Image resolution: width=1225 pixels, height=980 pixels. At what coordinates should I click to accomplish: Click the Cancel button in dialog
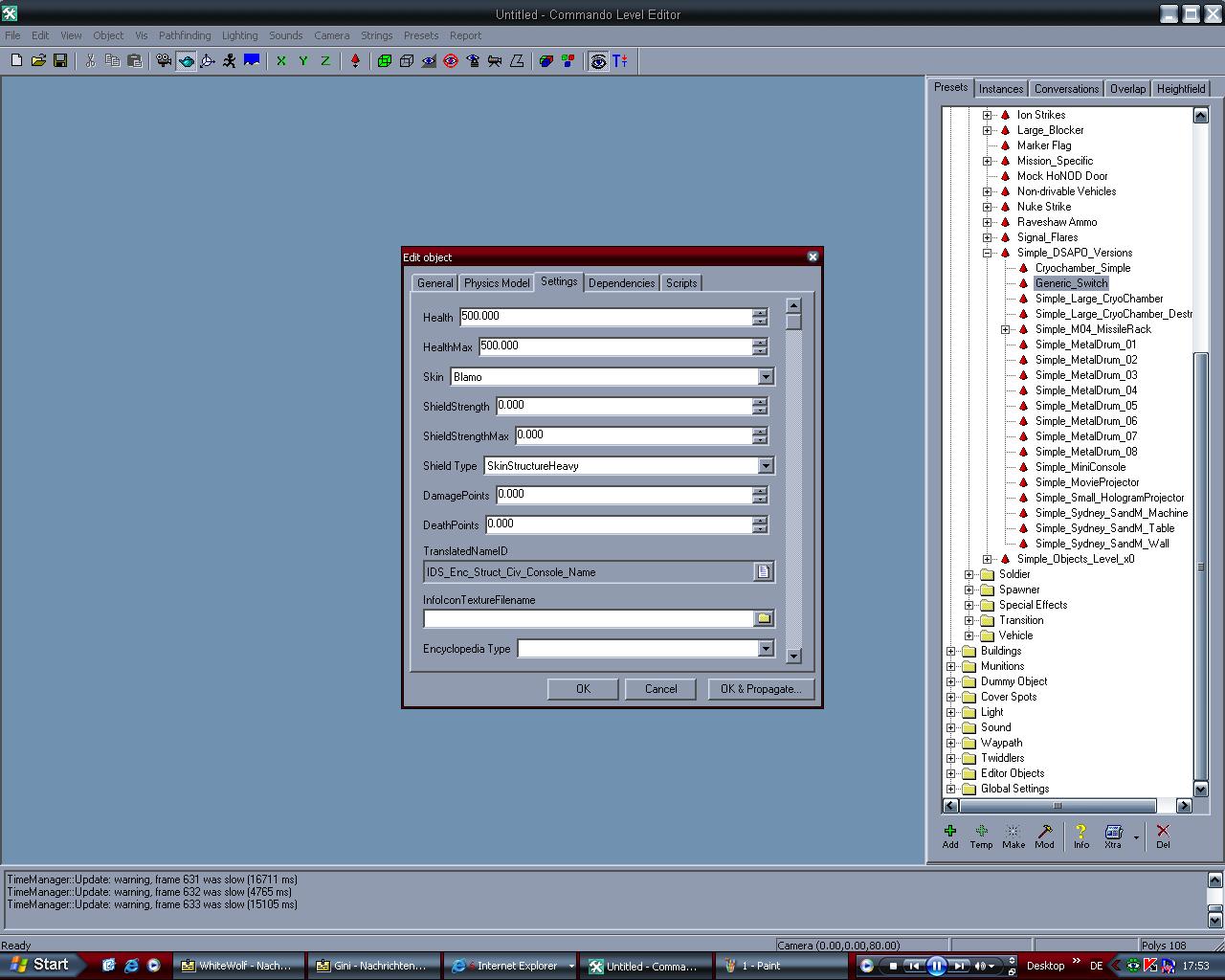[x=660, y=689]
